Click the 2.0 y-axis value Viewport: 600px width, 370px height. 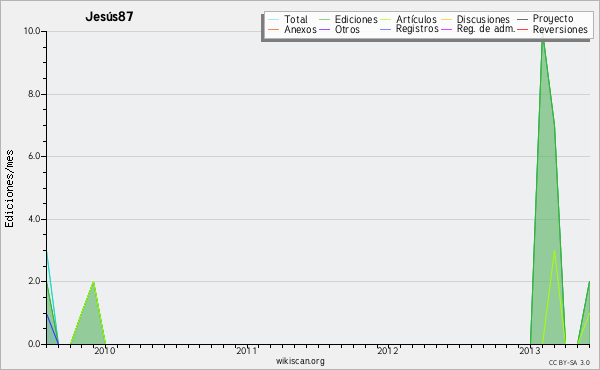tap(34, 281)
